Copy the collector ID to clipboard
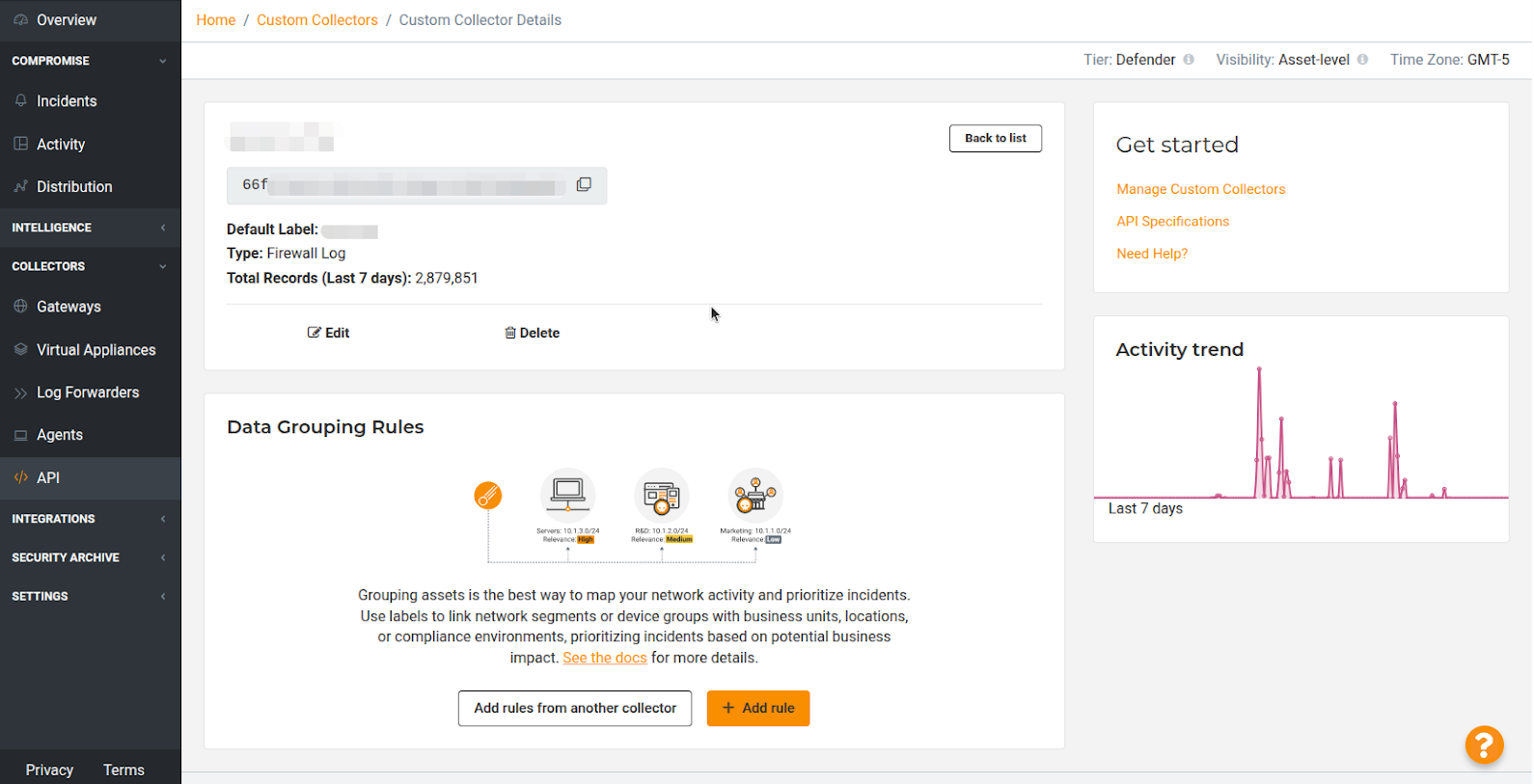The height and width of the screenshot is (784, 1534). [584, 185]
